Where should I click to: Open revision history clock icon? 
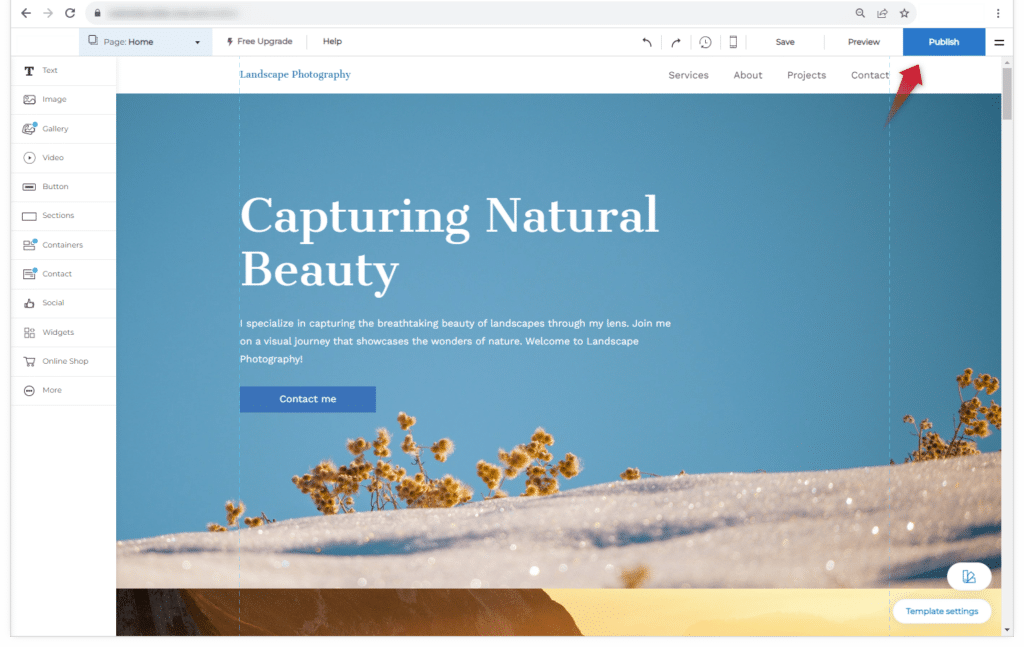[705, 42]
